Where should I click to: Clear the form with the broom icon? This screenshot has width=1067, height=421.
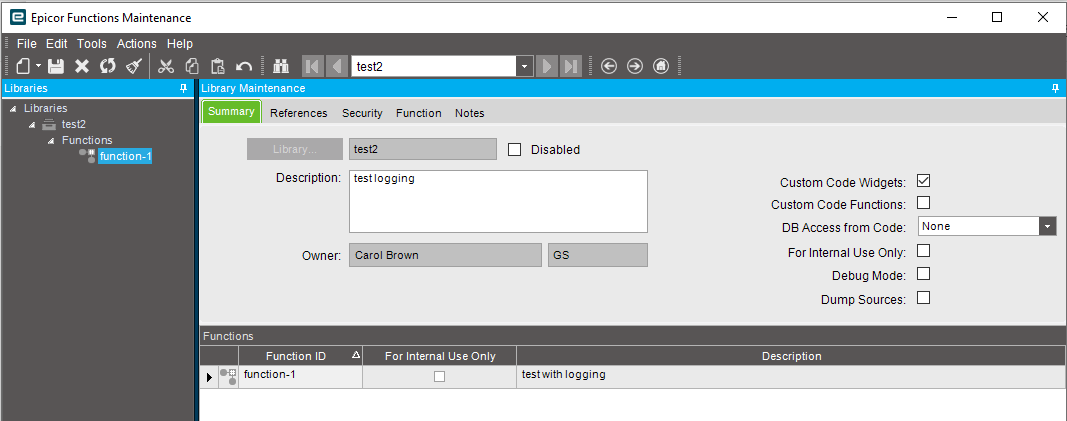[133, 66]
